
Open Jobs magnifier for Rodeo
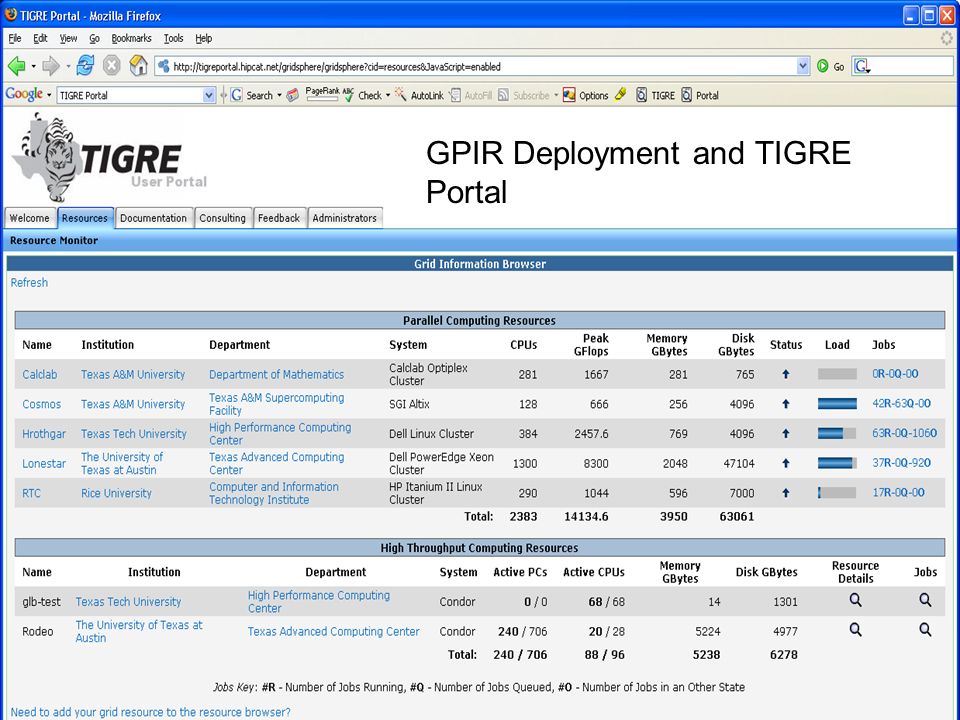[x=925, y=630]
